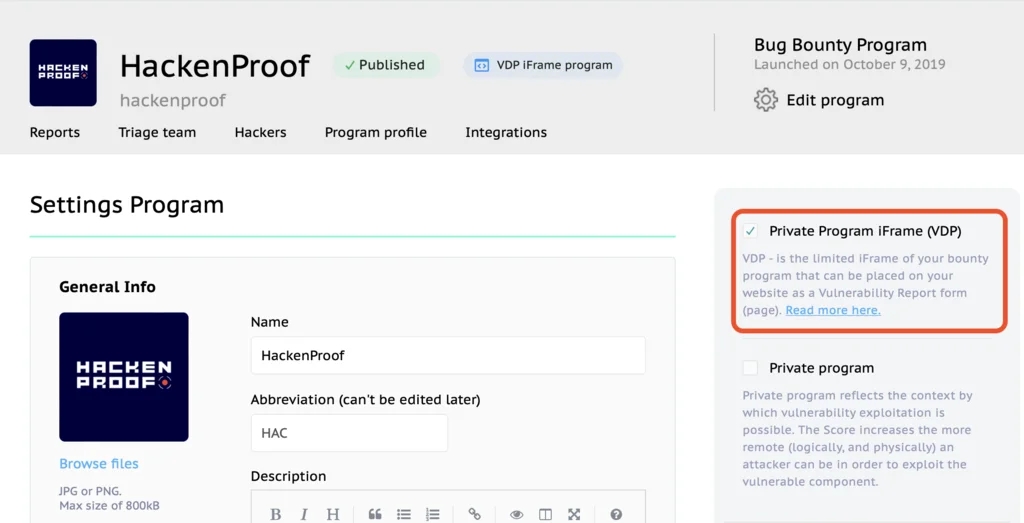The height and width of the screenshot is (523, 1024).
Task: Click the Settings Program heading
Action: pyautogui.click(x=127, y=205)
